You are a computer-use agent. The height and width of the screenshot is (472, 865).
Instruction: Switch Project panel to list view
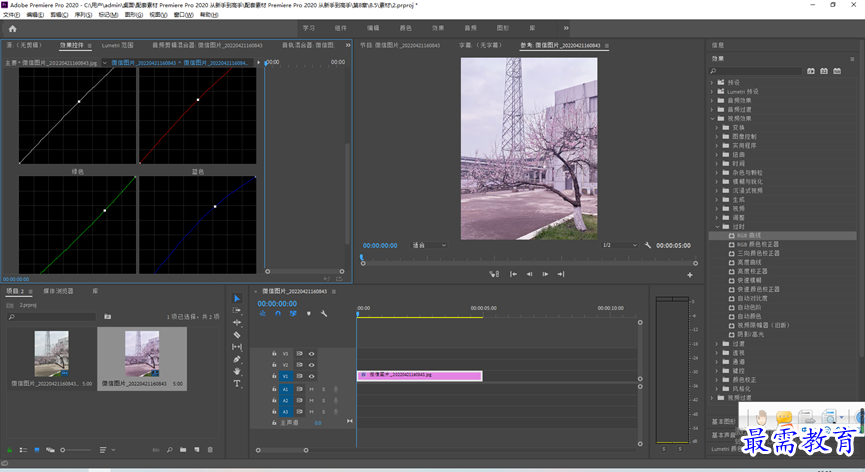tap(23, 450)
